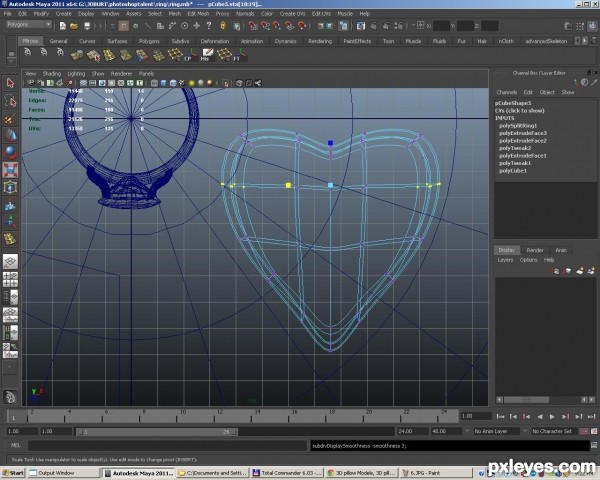
Task: Switch to the Deformation shelf tab
Action: 215,41
